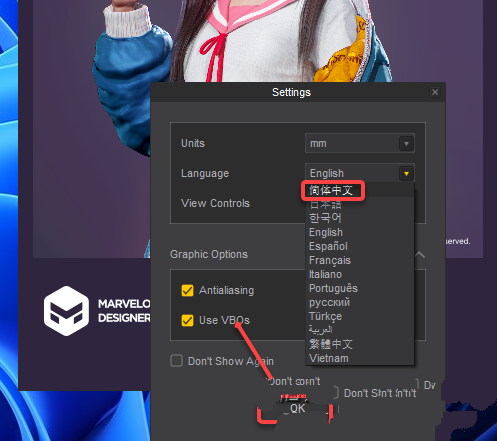Confirm settings with the OK button

297,409
